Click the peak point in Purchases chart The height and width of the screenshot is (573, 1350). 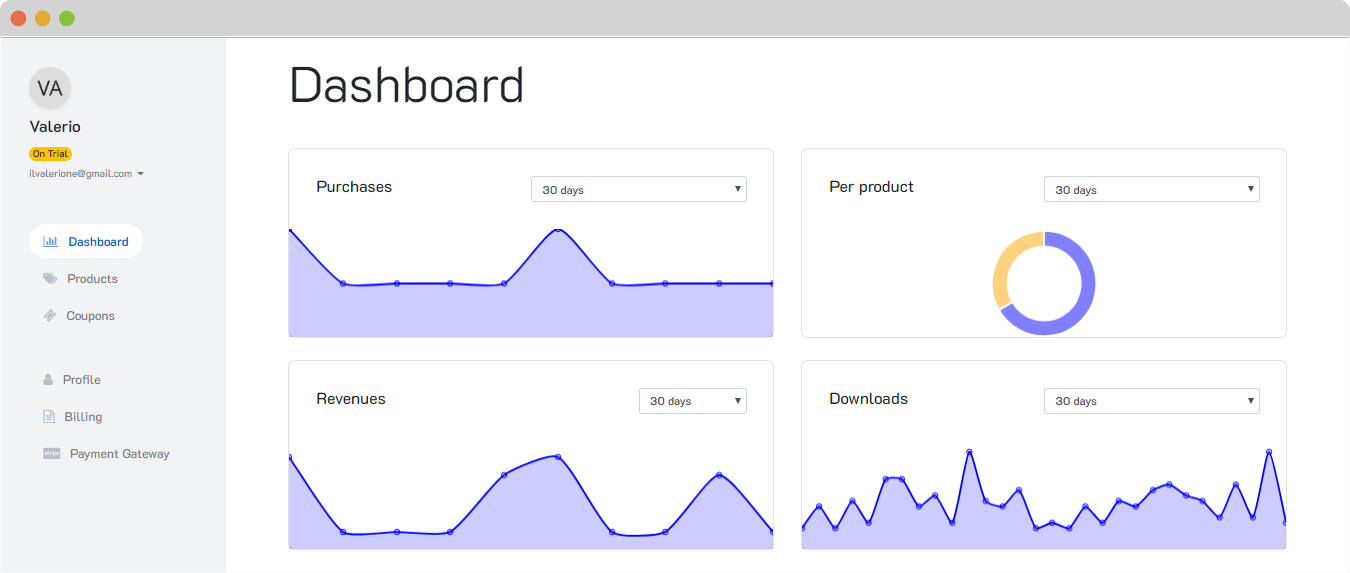[x=558, y=230]
